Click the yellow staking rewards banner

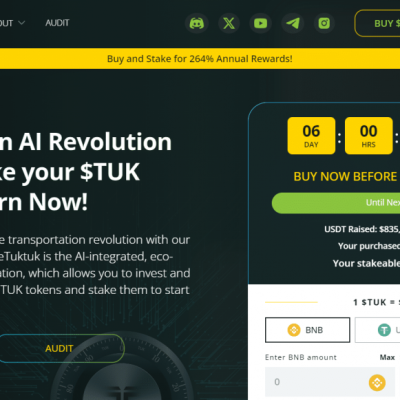[200, 59]
